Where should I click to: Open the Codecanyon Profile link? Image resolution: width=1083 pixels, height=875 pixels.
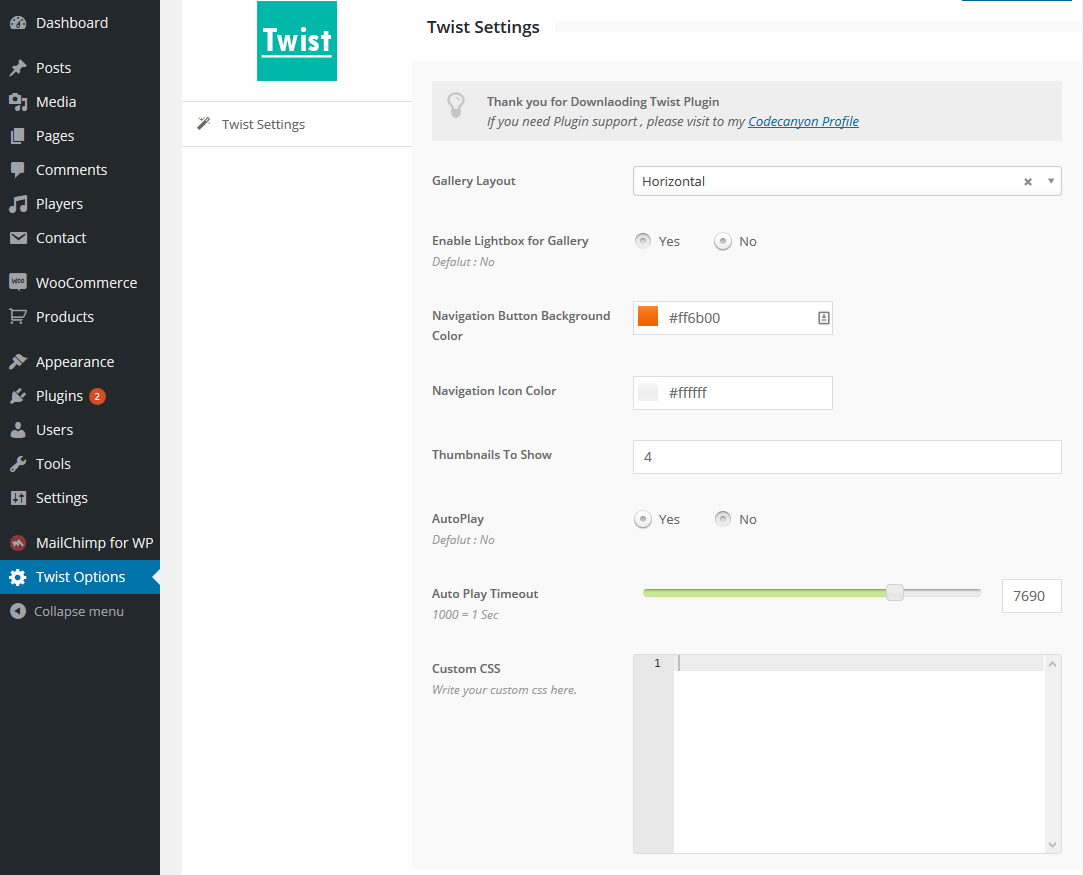[803, 122]
